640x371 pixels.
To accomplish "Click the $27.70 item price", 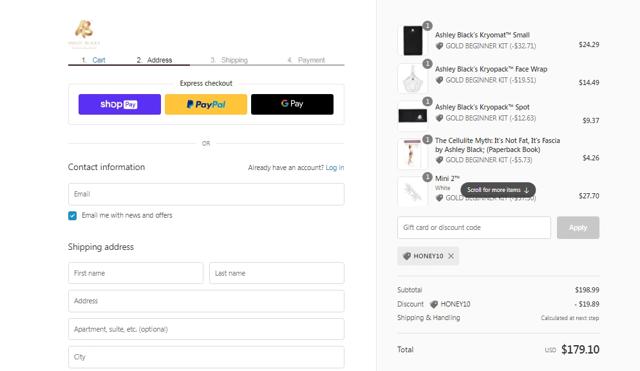I will click(589, 196).
